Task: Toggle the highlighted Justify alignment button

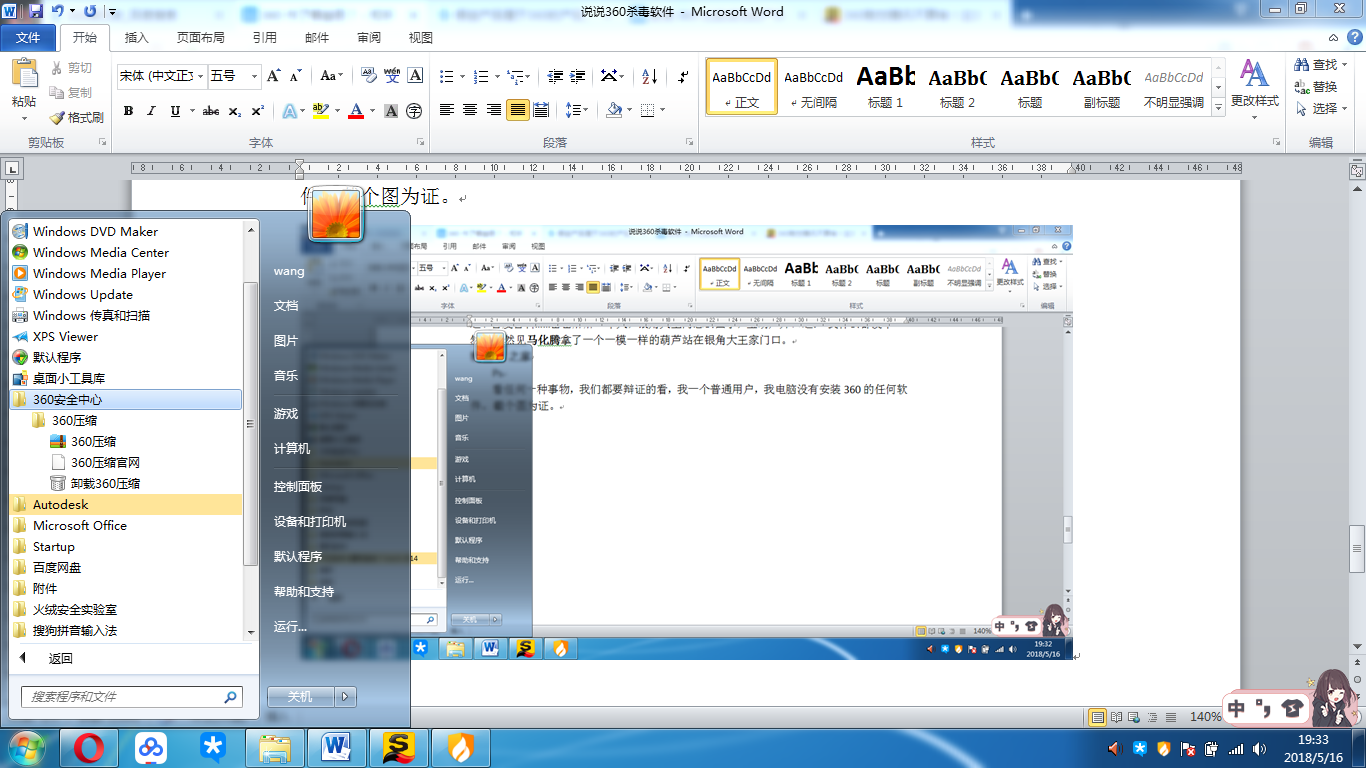Action: coord(517,110)
